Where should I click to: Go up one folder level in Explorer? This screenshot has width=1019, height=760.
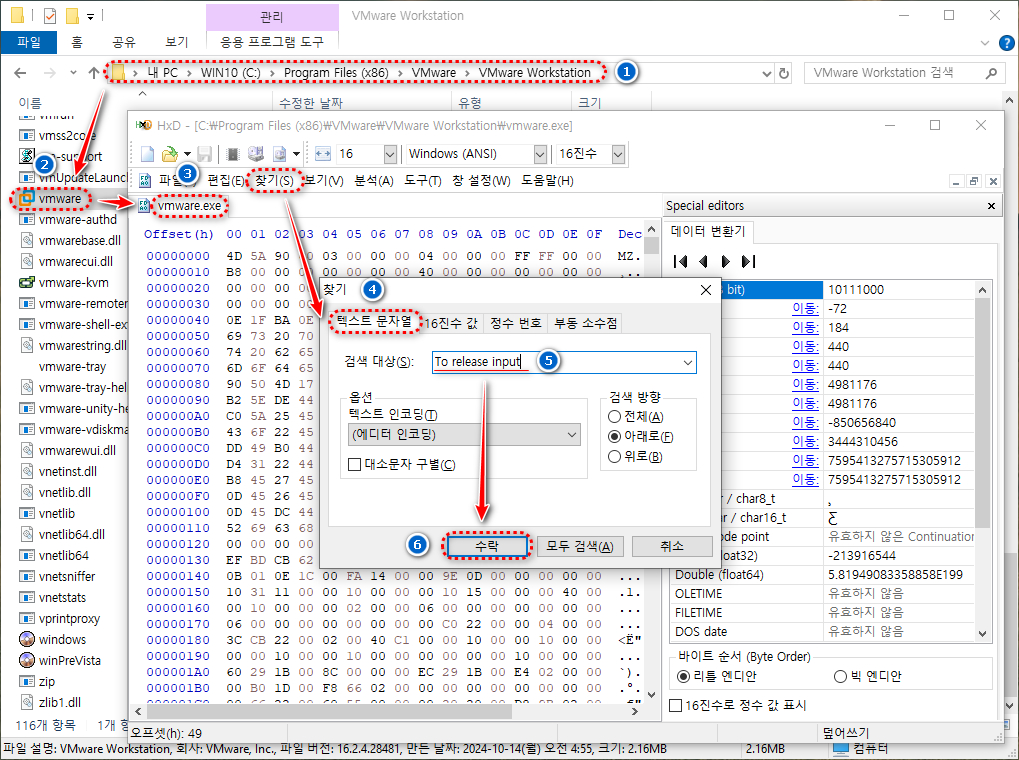(94, 73)
